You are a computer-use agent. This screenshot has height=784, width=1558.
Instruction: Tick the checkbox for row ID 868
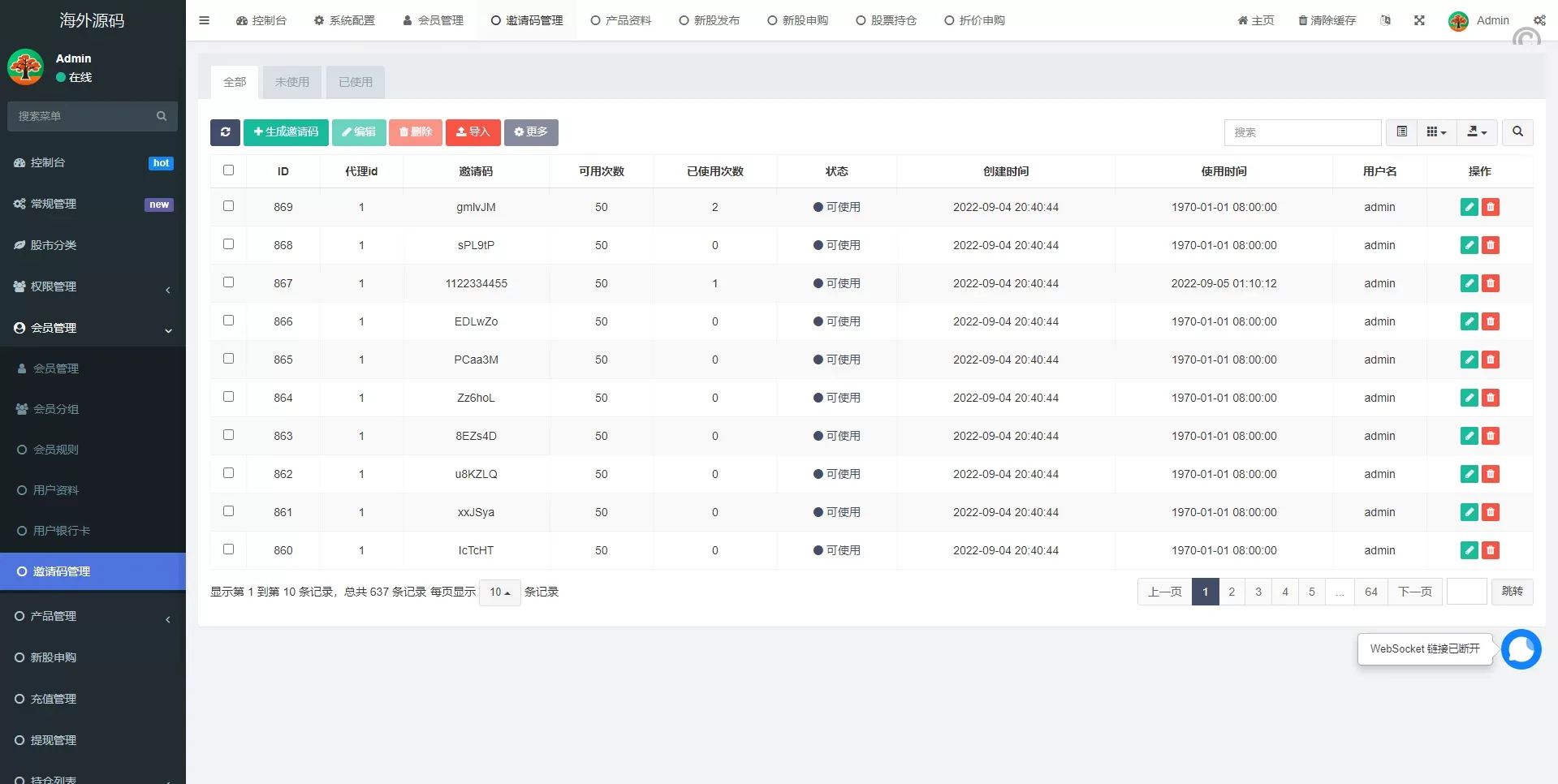[228, 244]
